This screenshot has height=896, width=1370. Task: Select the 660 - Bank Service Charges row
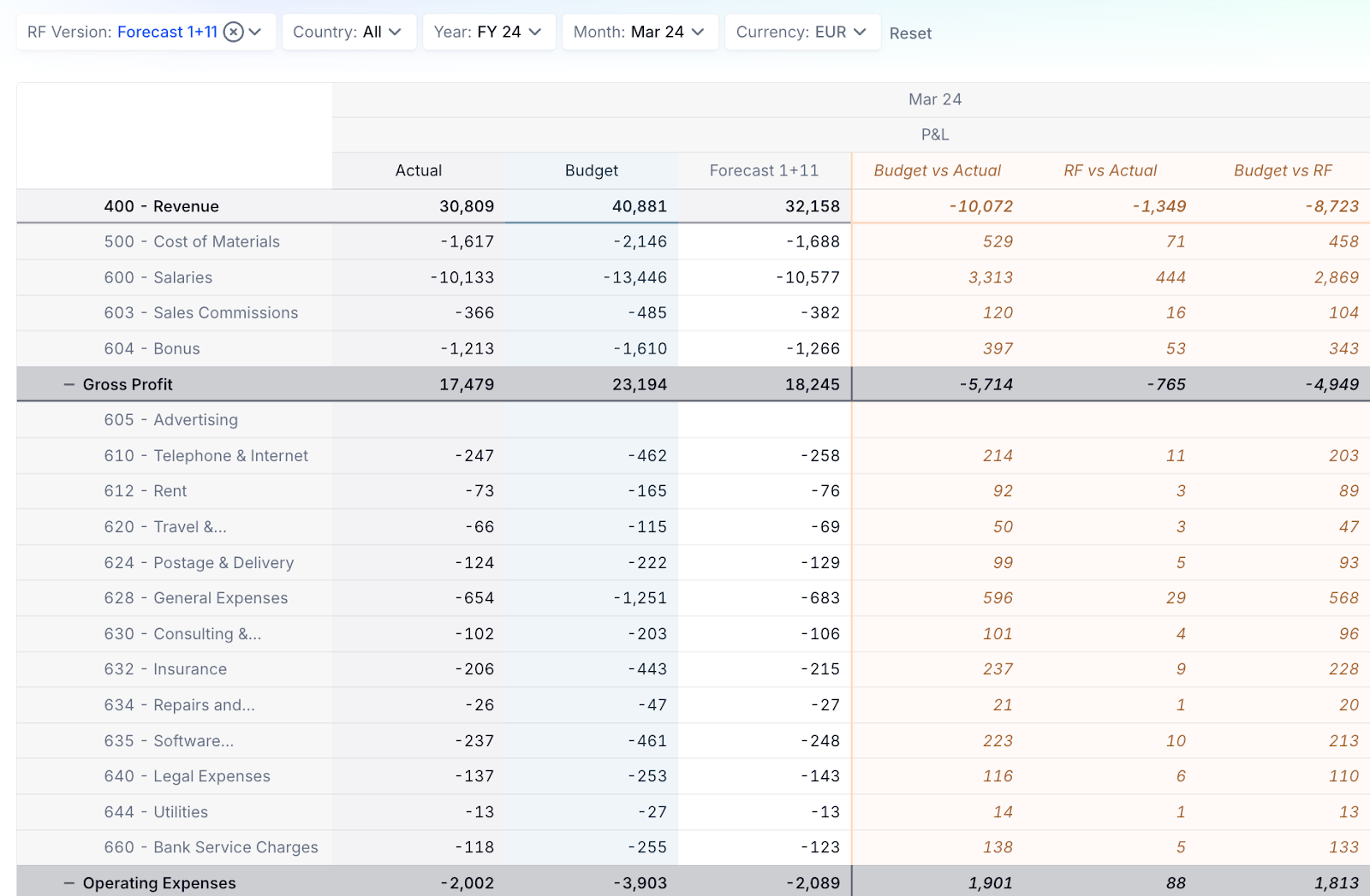211,847
